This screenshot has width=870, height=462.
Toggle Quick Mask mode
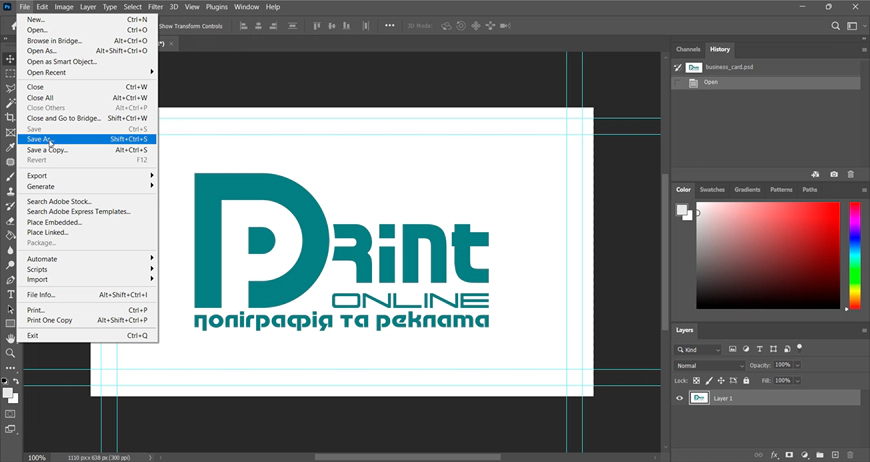[x=10, y=414]
